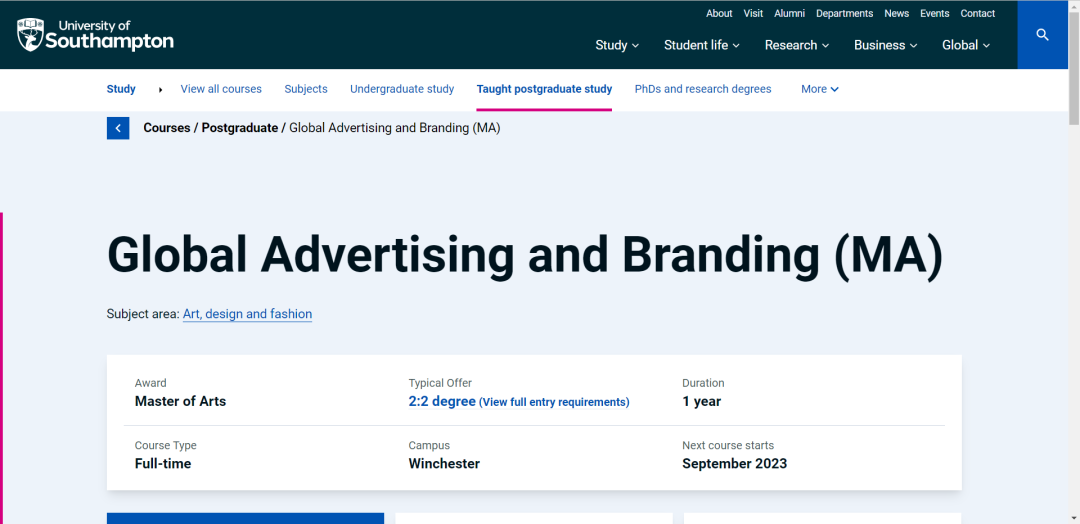The width and height of the screenshot is (1080, 524).
Task: Click the Winchester campus value
Action: pos(444,463)
